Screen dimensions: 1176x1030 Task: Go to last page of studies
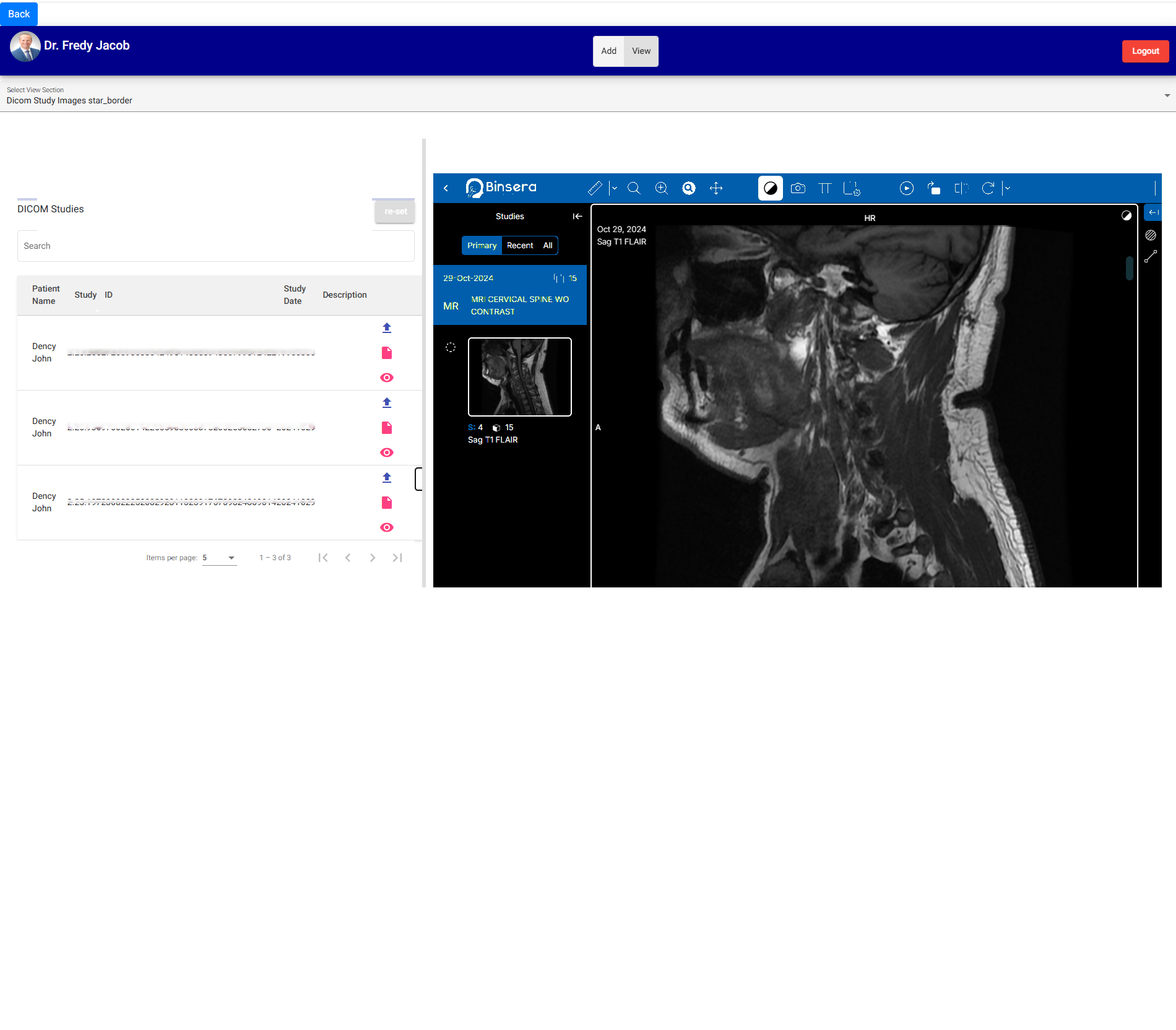[x=397, y=558]
